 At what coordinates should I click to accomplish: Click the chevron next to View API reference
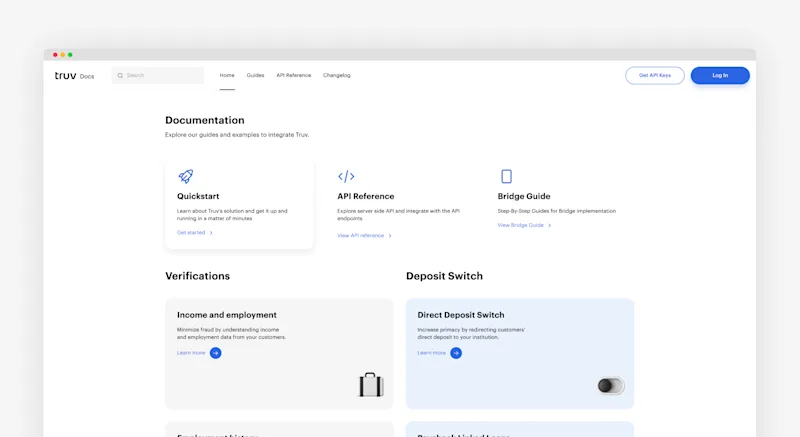coord(390,236)
